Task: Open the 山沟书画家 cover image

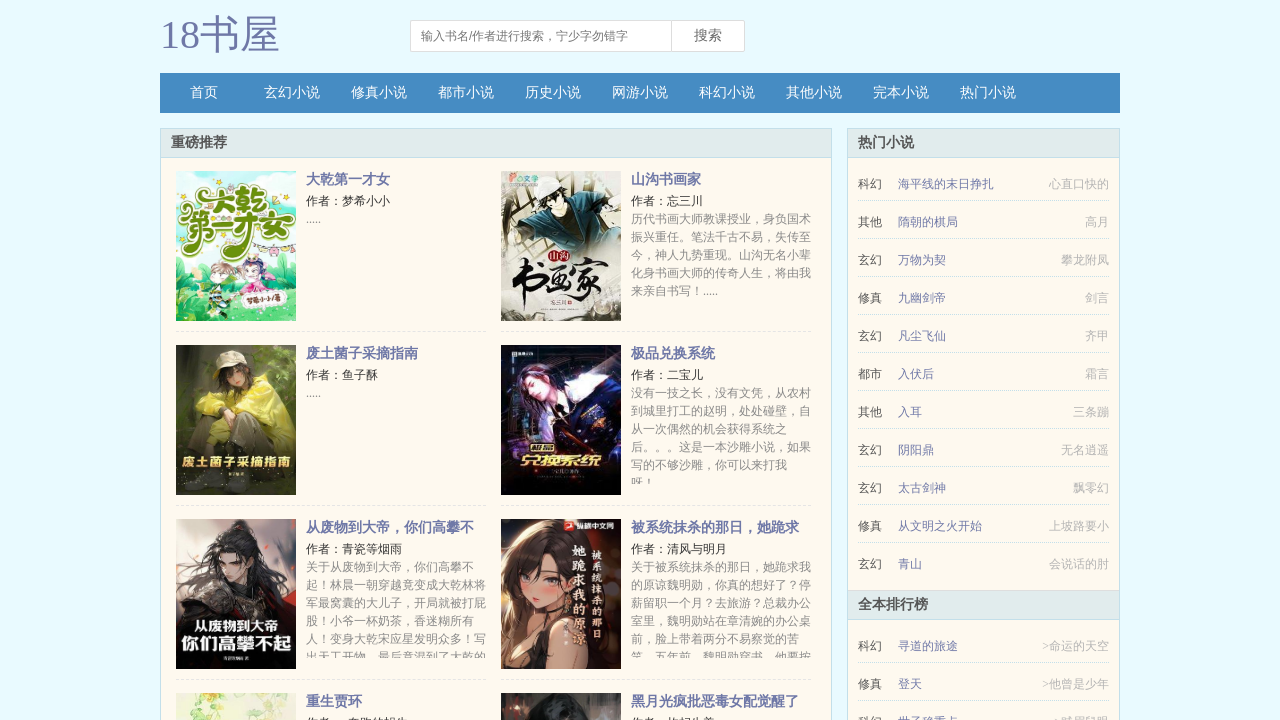Action: click(x=561, y=246)
